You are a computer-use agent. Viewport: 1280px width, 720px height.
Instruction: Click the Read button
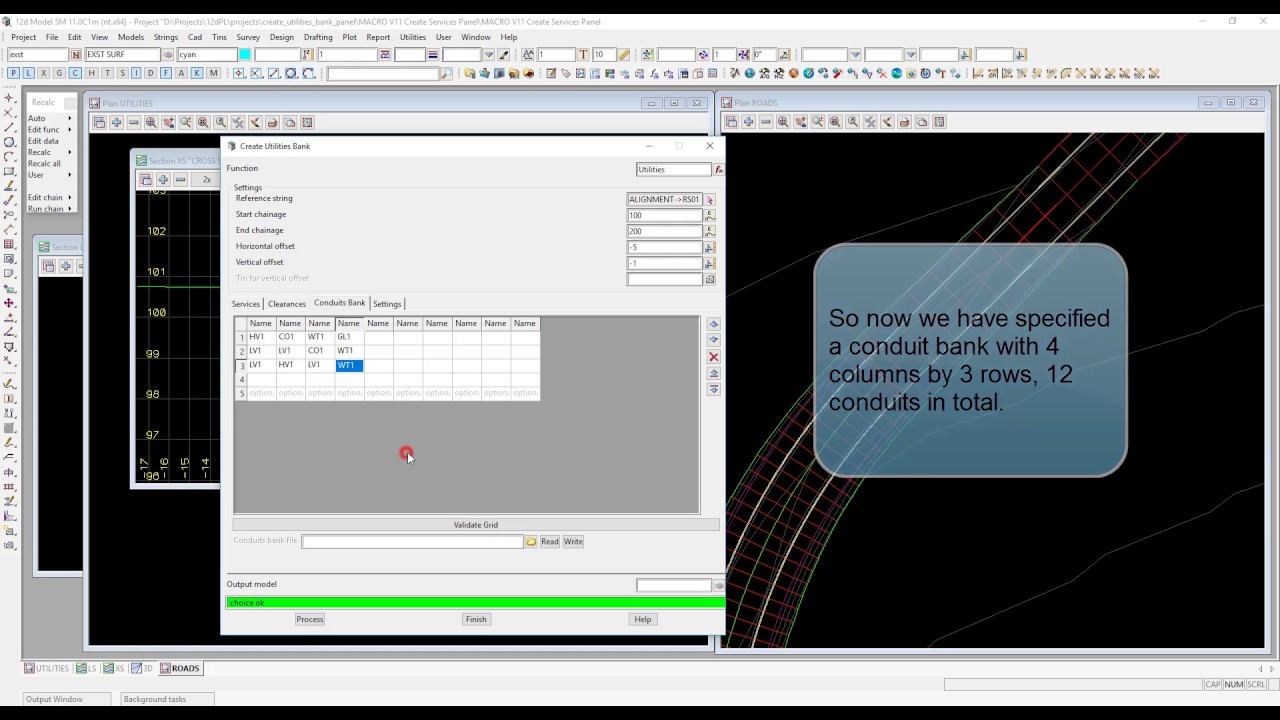tap(550, 542)
